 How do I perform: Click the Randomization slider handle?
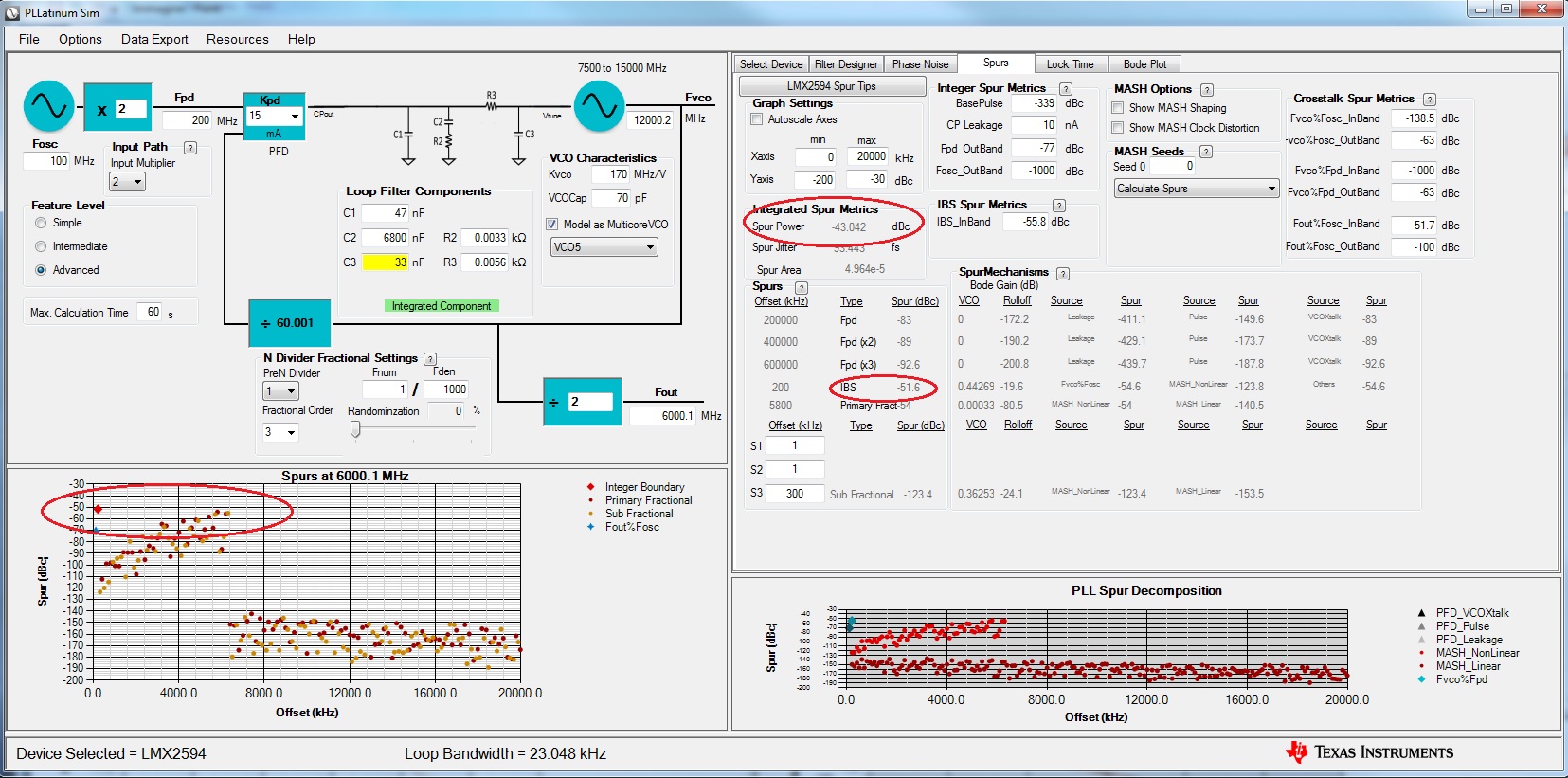(x=355, y=429)
